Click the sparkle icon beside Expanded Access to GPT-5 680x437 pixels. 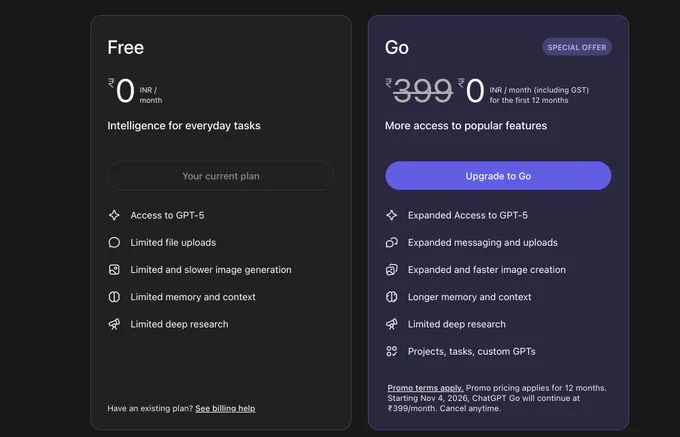[392, 215]
